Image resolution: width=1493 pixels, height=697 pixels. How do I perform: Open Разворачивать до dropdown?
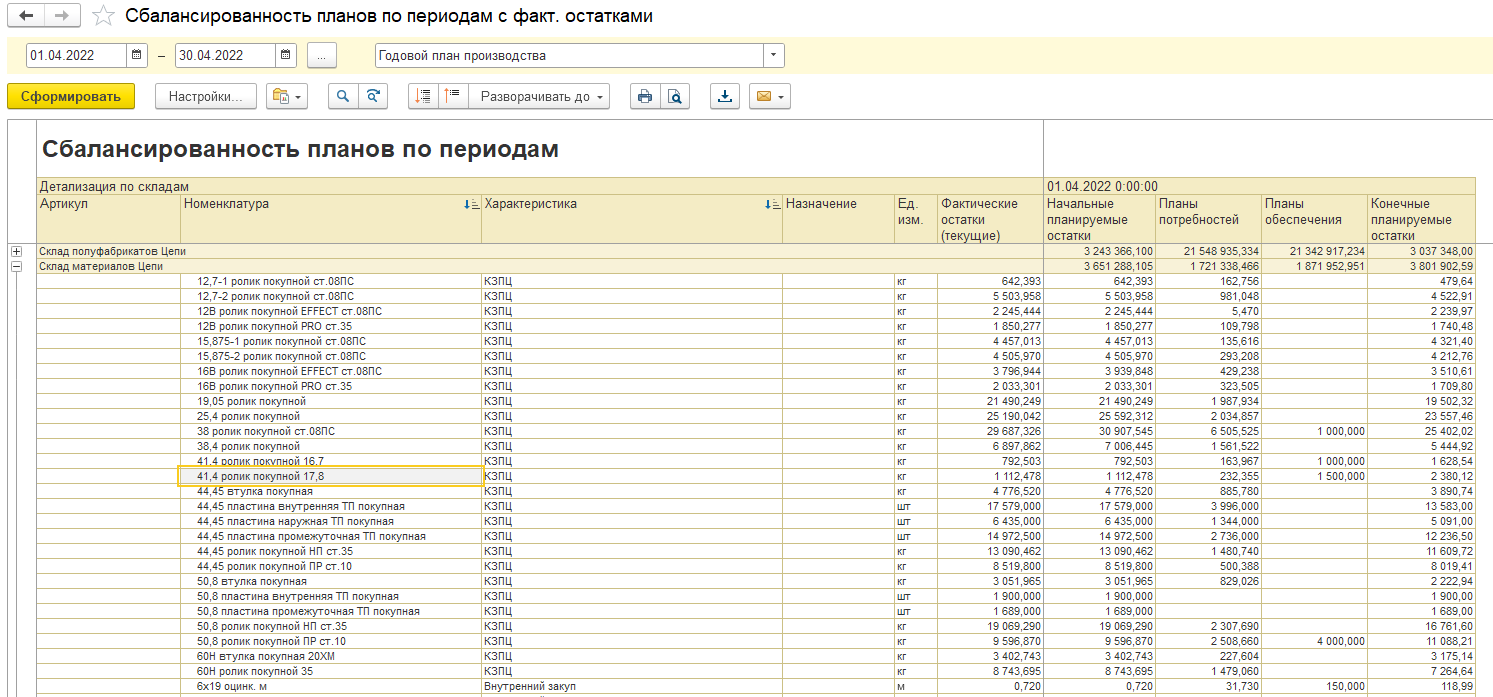point(542,97)
